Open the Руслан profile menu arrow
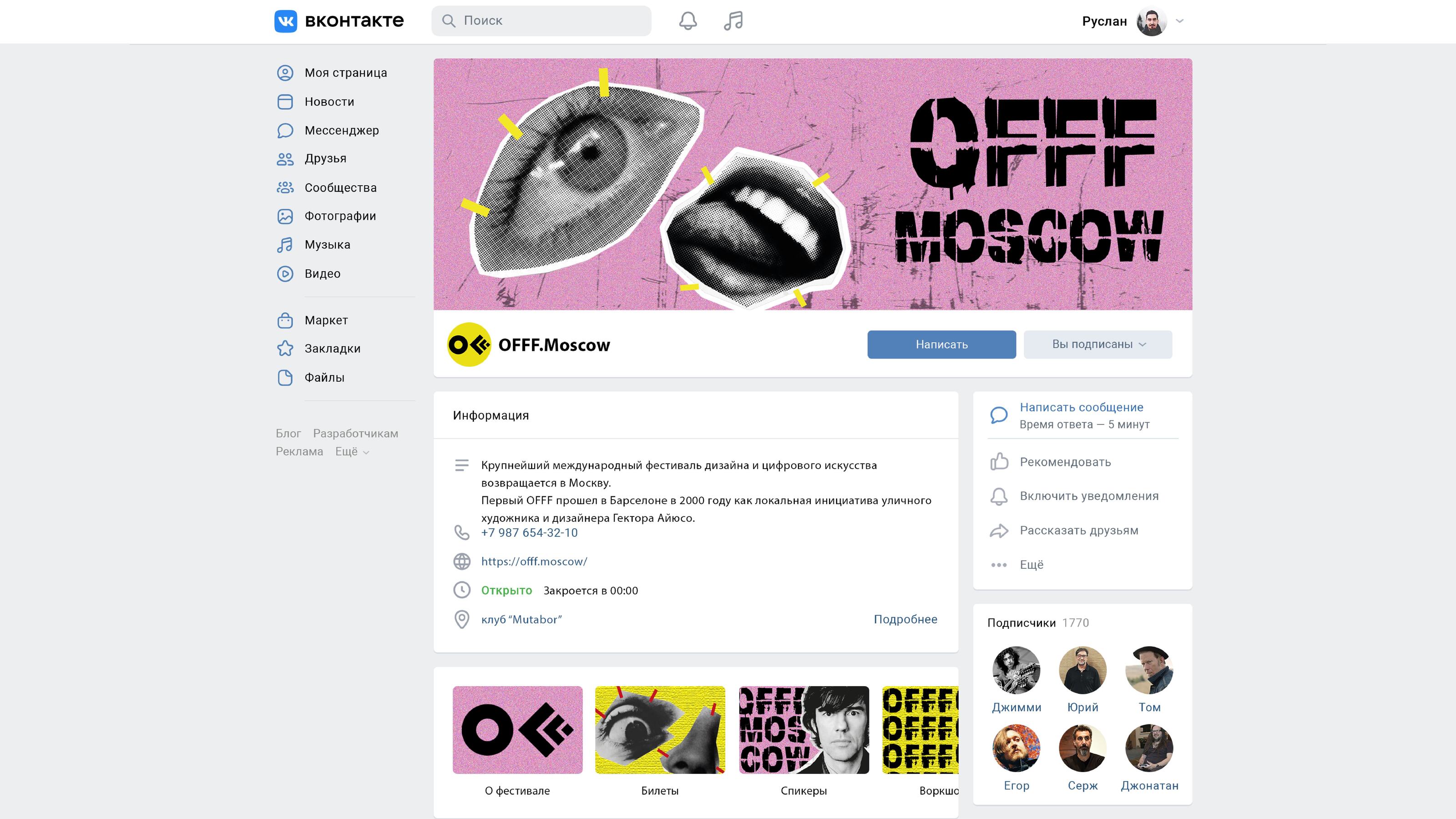The image size is (1456, 819). [x=1180, y=21]
